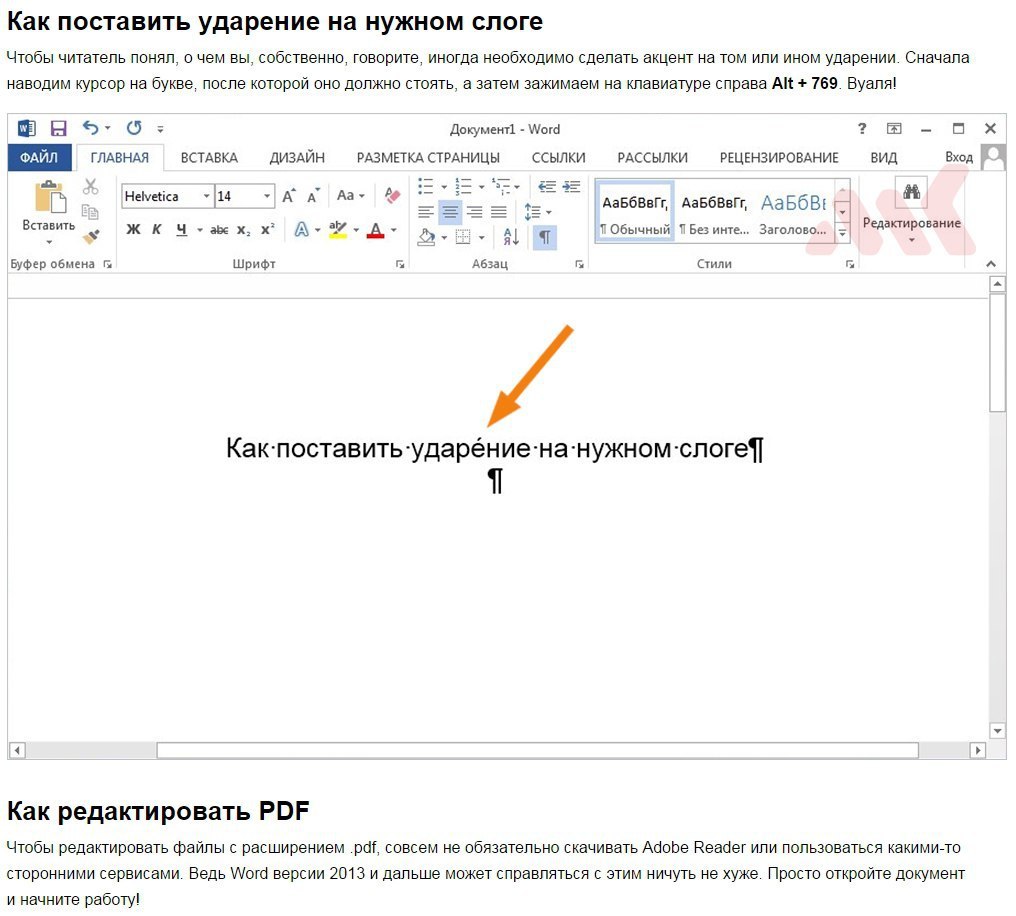Open the Редактирование binoculars icon

point(912,192)
